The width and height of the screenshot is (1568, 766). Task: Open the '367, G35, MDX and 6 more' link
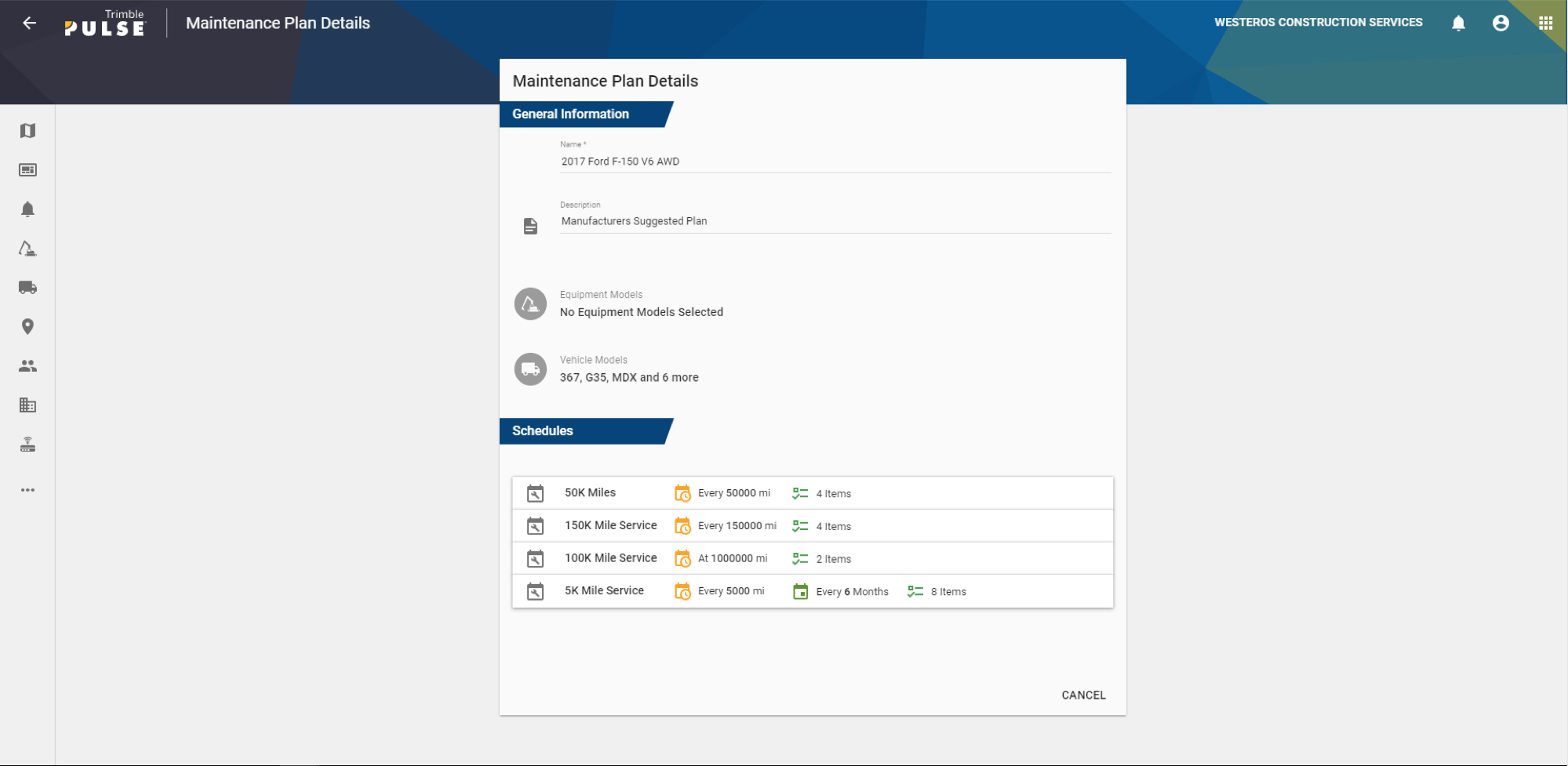[628, 377]
